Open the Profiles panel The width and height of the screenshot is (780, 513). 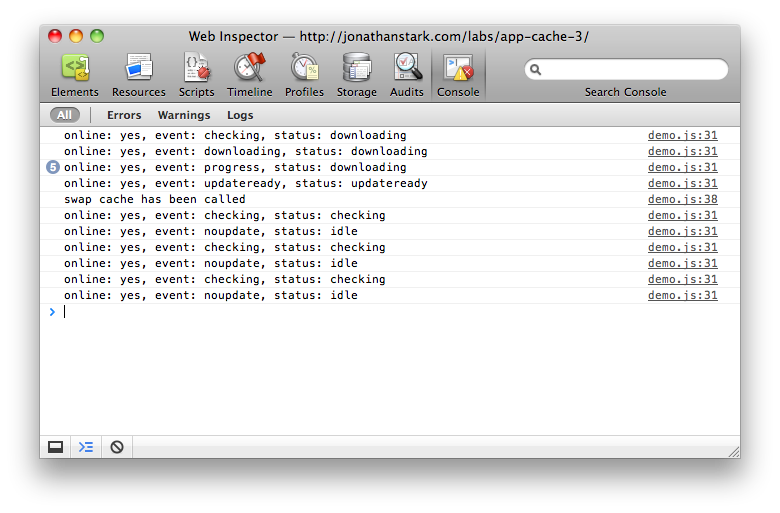pyautogui.click(x=304, y=75)
